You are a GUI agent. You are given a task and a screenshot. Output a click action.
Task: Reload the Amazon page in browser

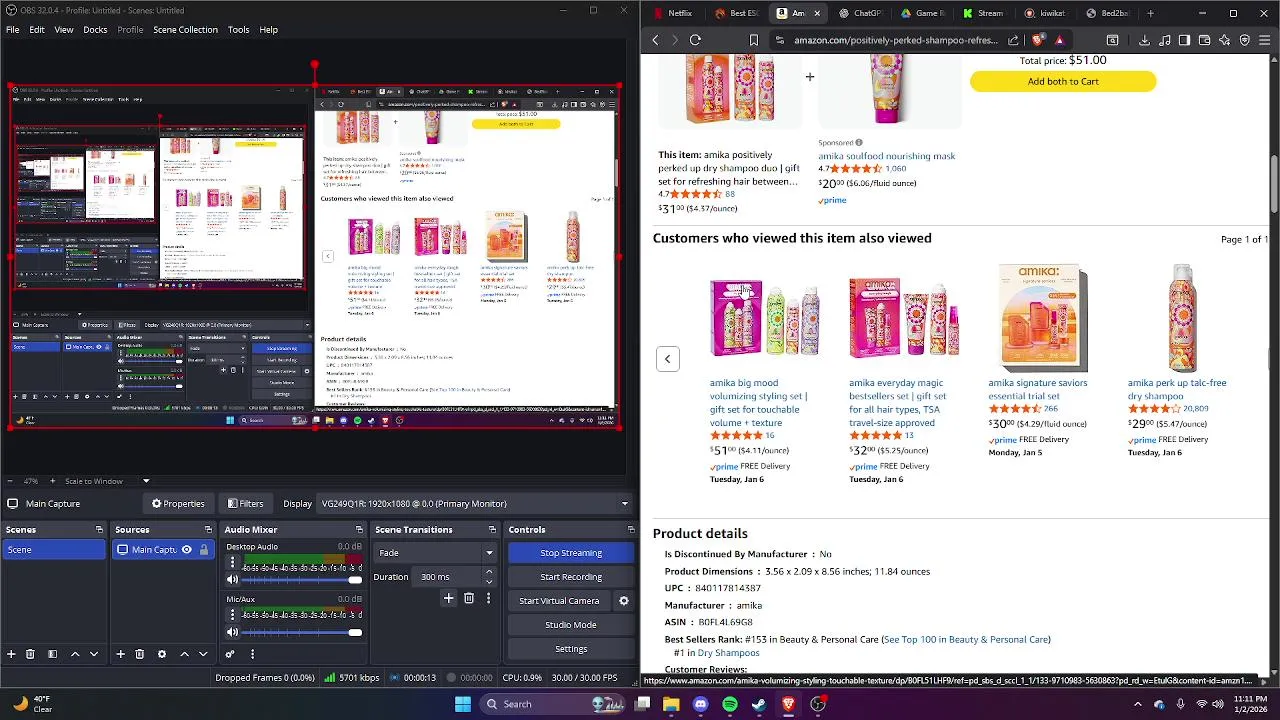(x=695, y=40)
